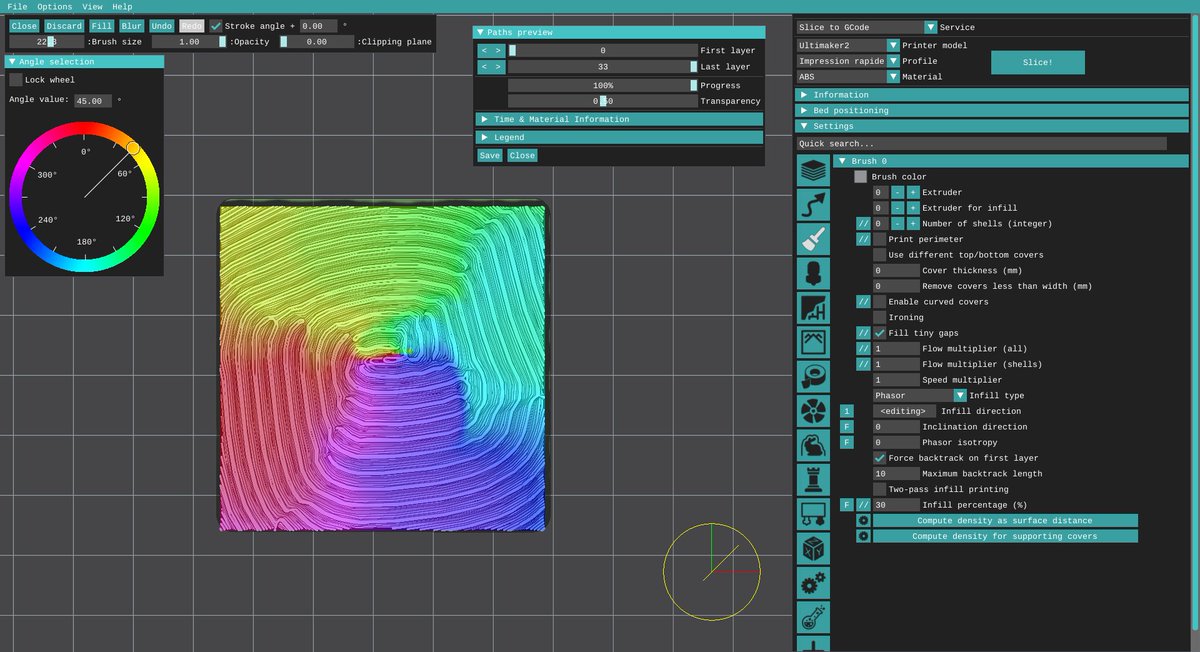Viewport: 1200px width, 652px height.
Task: Open the experimental flask settings icon
Action: pos(813,617)
